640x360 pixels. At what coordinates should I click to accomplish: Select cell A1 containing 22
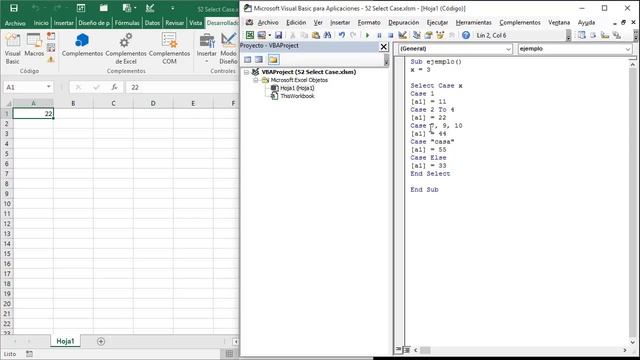(33, 113)
